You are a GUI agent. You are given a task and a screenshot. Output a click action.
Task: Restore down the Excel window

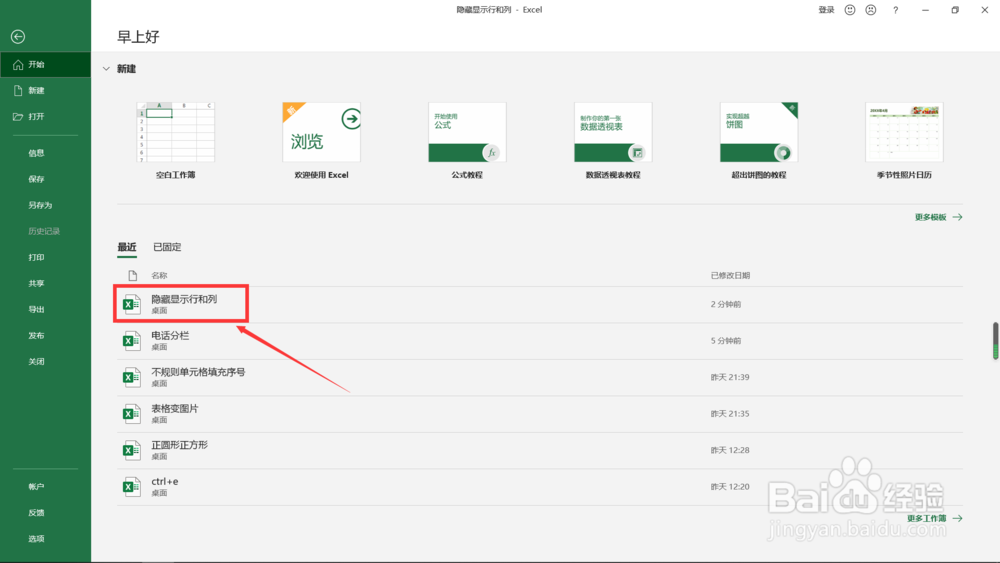(955, 10)
